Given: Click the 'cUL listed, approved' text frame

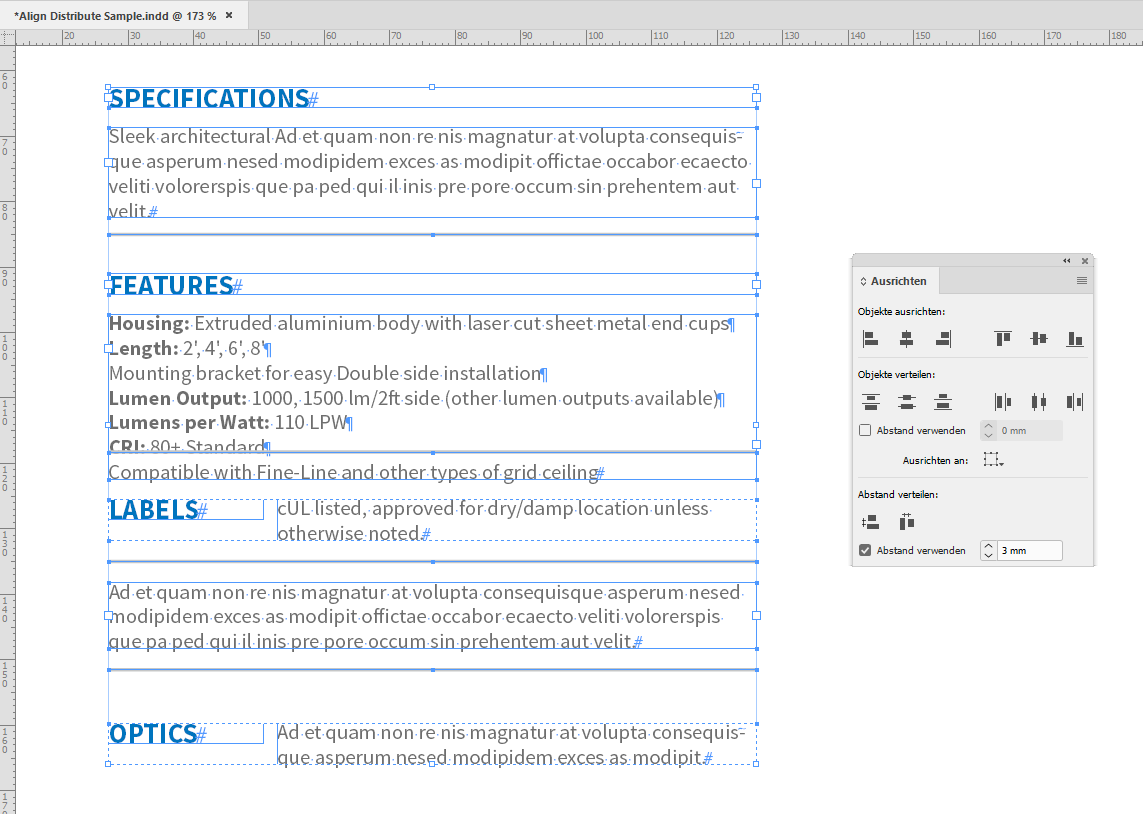Looking at the screenshot, I should 517,520.
